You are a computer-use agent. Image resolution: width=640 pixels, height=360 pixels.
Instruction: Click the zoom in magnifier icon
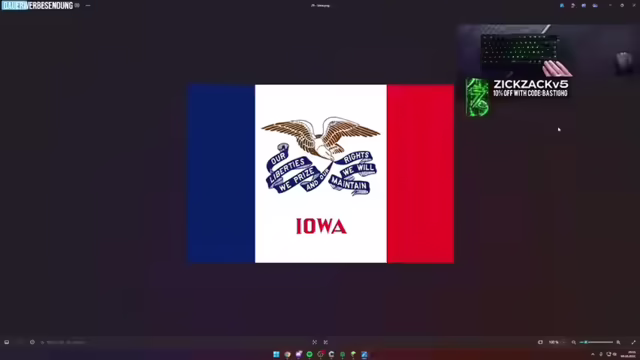point(618,342)
